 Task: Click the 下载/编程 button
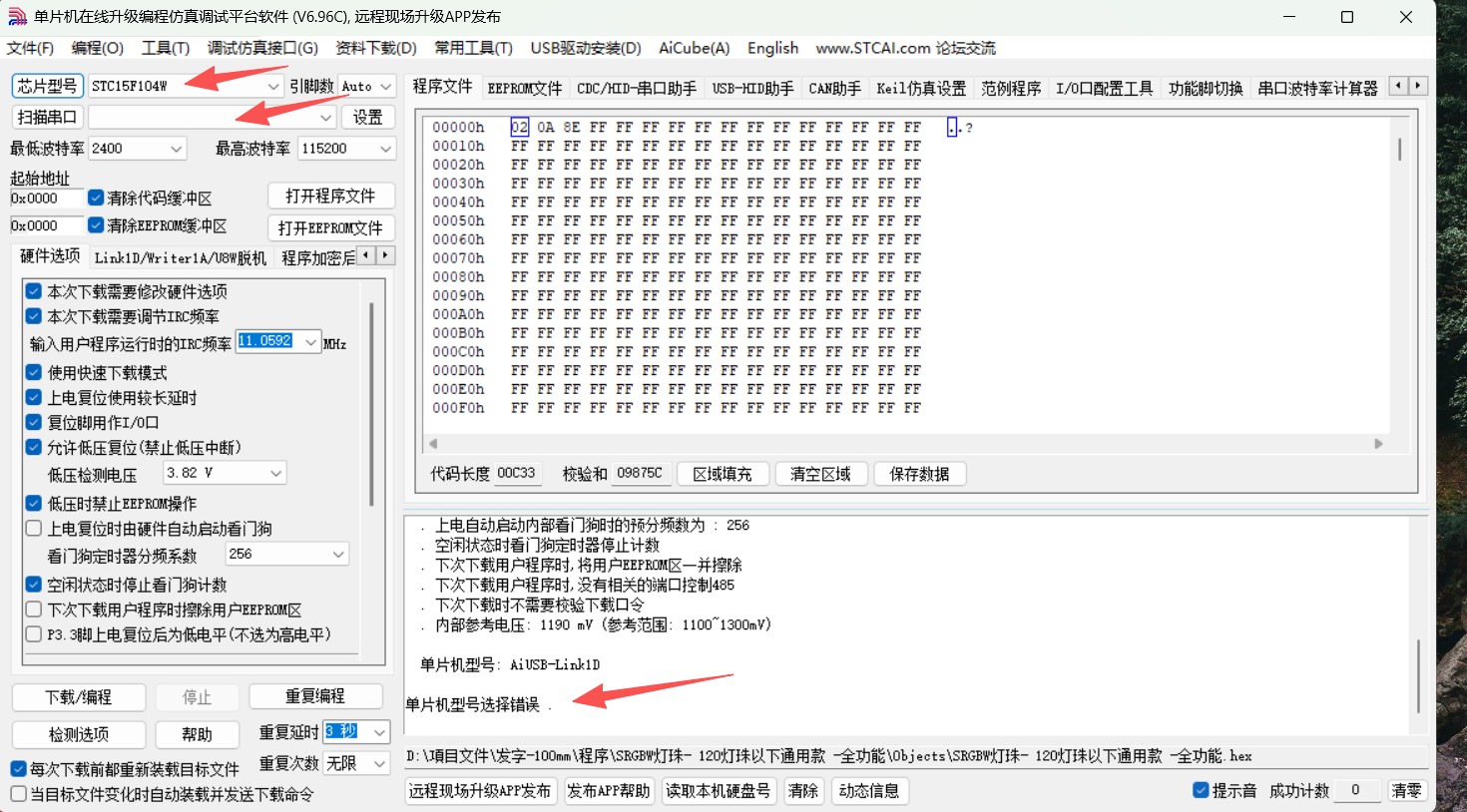[79, 697]
